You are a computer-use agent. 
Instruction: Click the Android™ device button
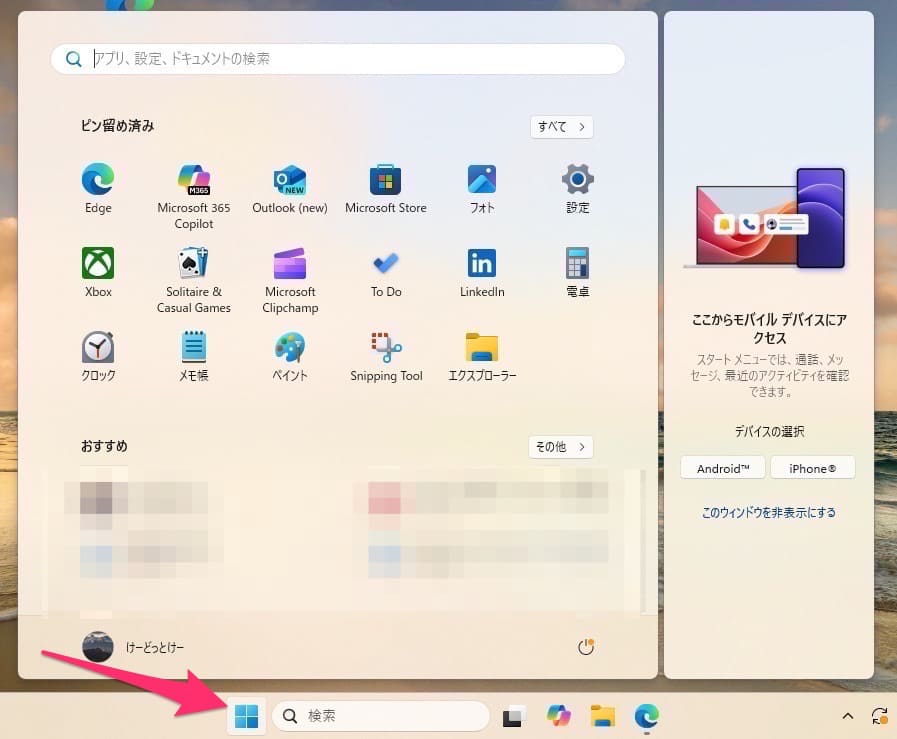723,468
